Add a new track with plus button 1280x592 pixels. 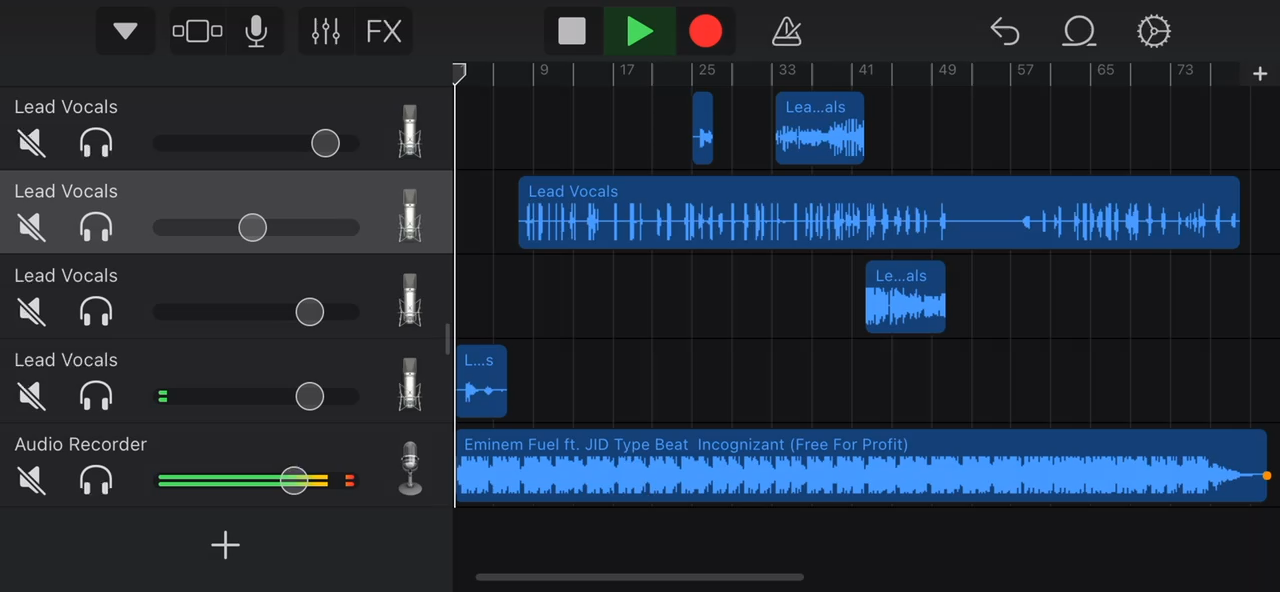pos(226,545)
